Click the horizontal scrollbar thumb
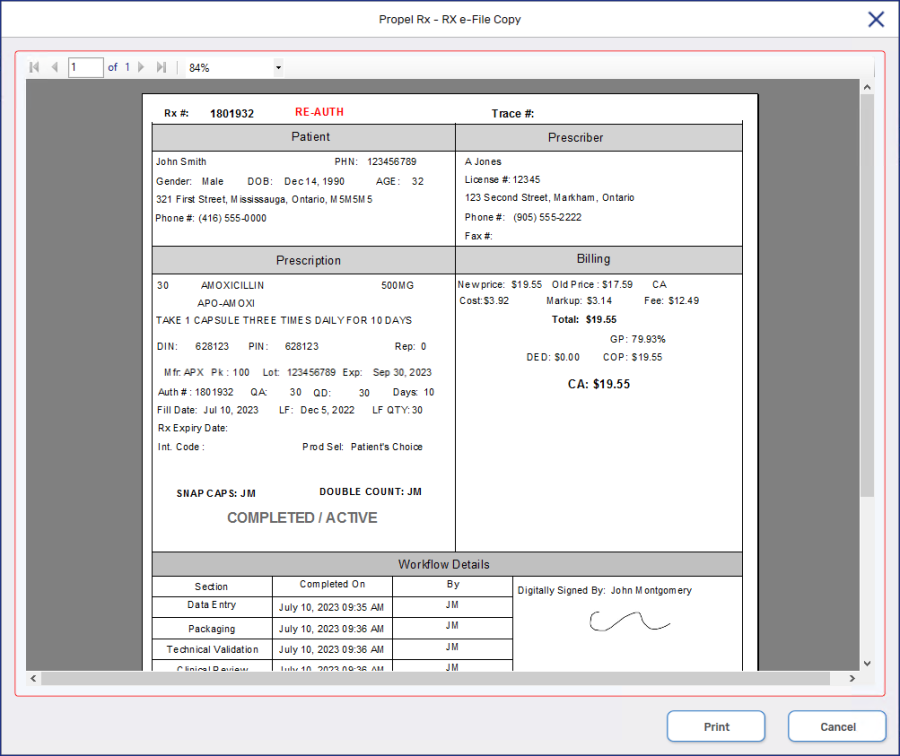This screenshot has height=756, width=900. 435,679
